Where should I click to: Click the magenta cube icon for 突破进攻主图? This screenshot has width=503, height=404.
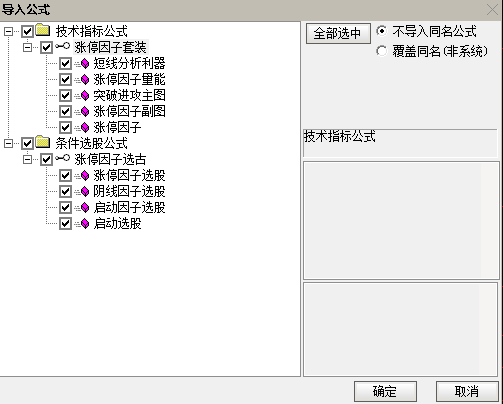click(x=85, y=95)
